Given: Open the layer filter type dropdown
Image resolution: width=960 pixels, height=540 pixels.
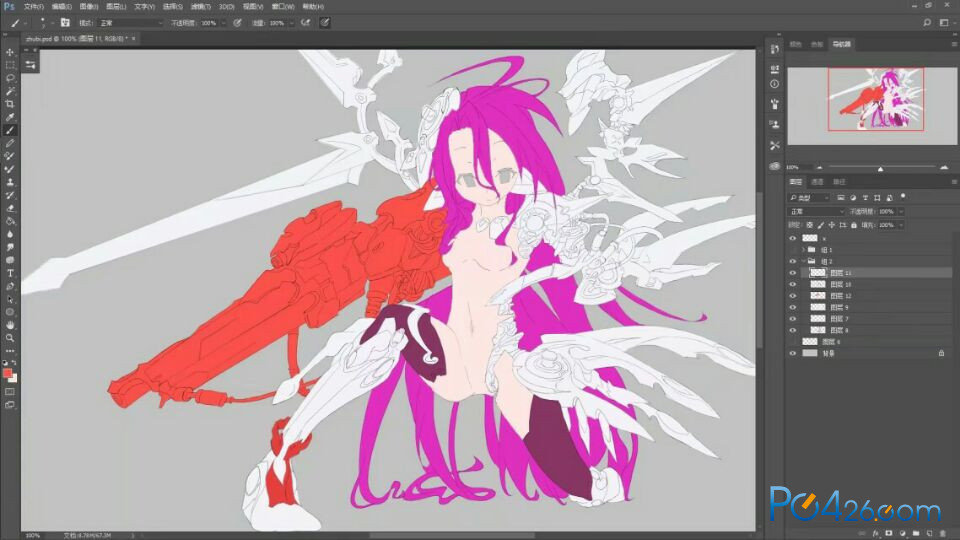Looking at the screenshot, I should pyautogui.click(x=809, y=198).
